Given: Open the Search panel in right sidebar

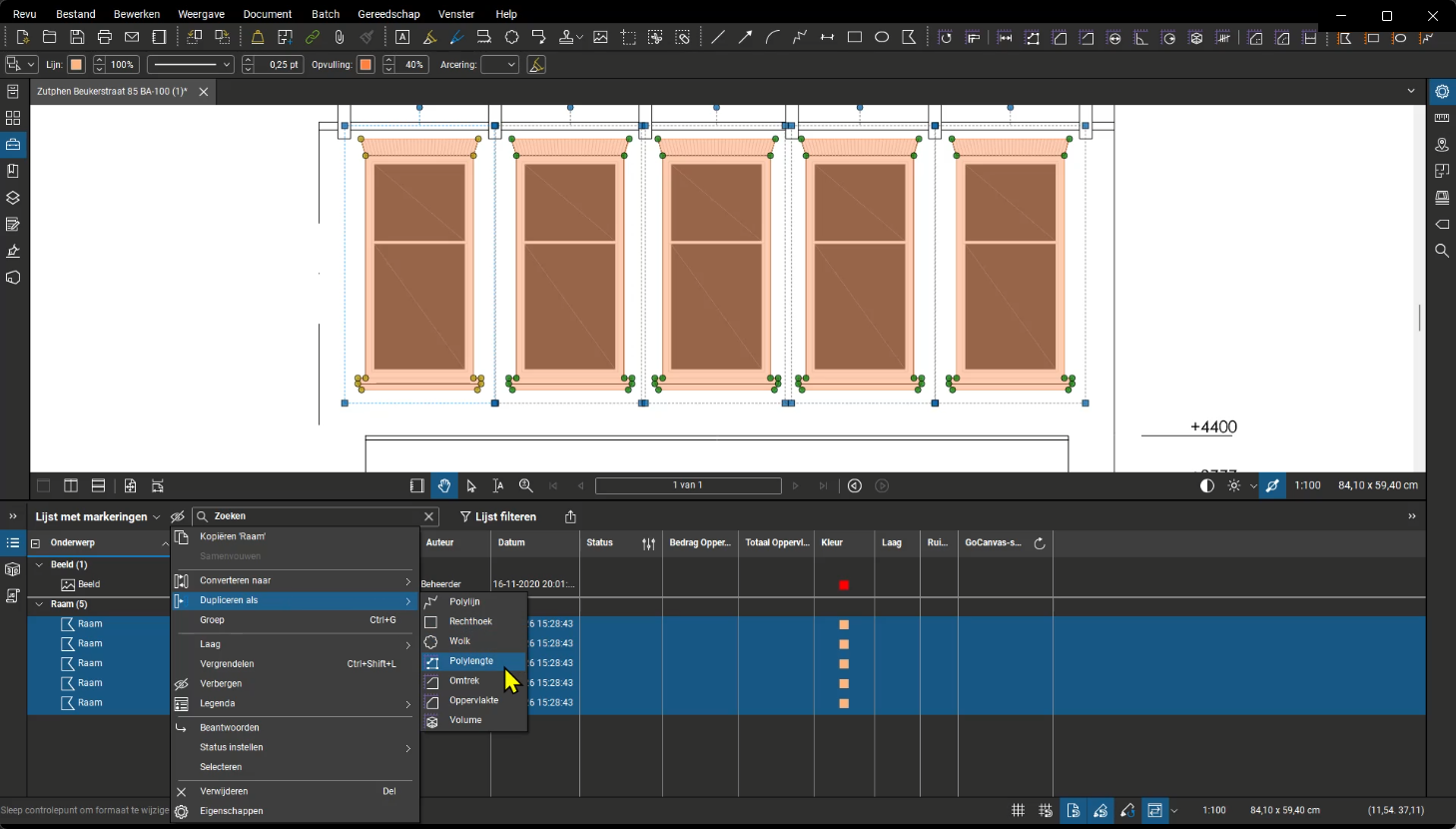Looking at the screenshot, I should coord(1442,251).
